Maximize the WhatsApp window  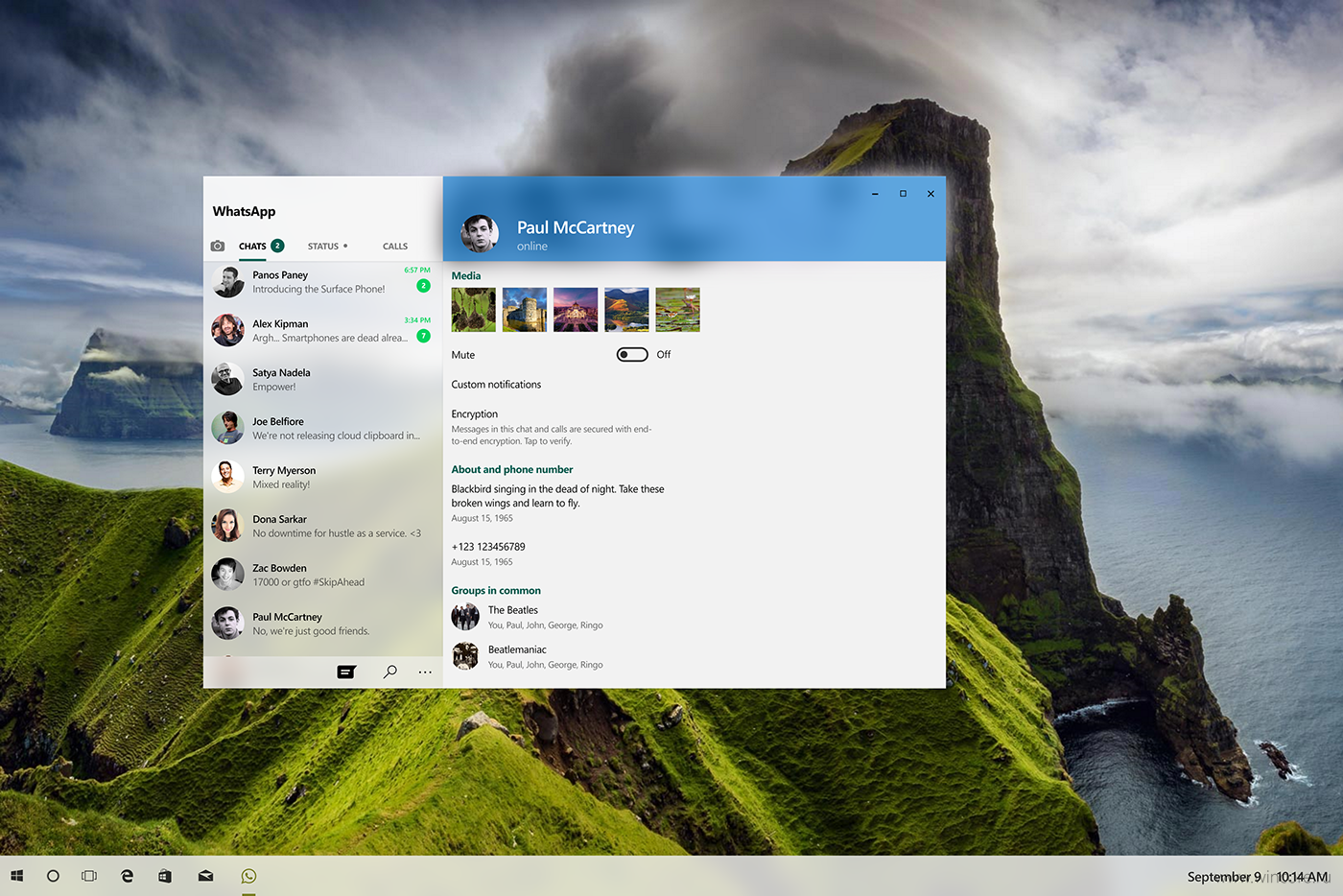pyautogui.click(x=903, y=194)
